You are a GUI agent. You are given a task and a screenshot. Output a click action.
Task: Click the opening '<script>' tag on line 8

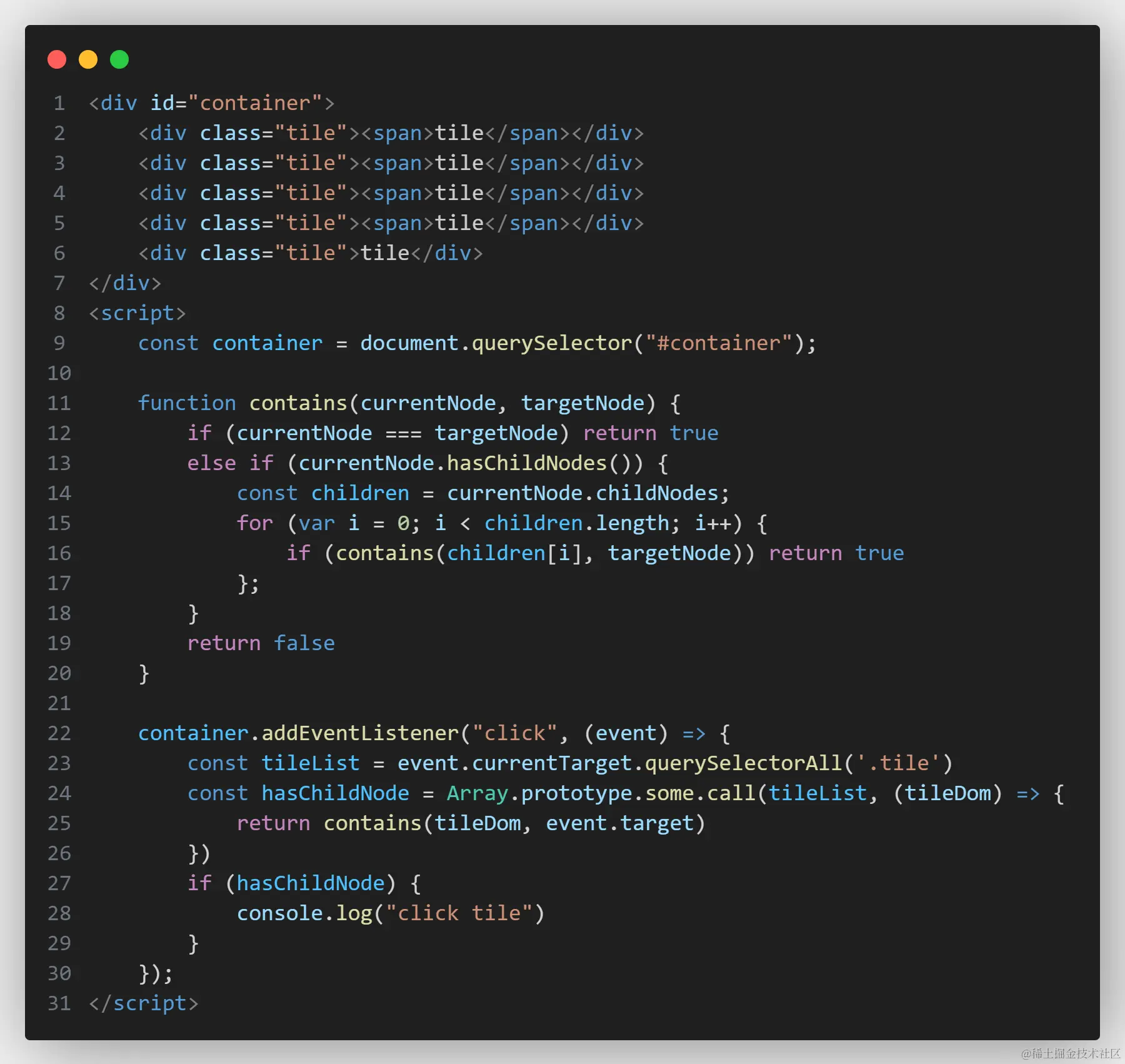point(137,313)
